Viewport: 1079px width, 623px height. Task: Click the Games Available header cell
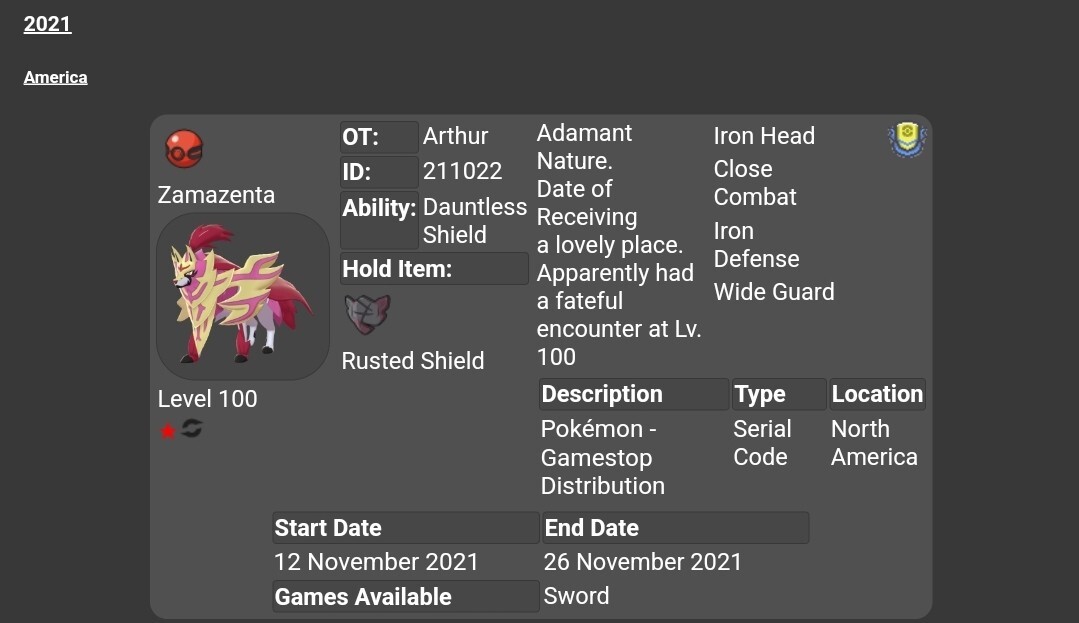pyautogui.click(x=405, y=596)
